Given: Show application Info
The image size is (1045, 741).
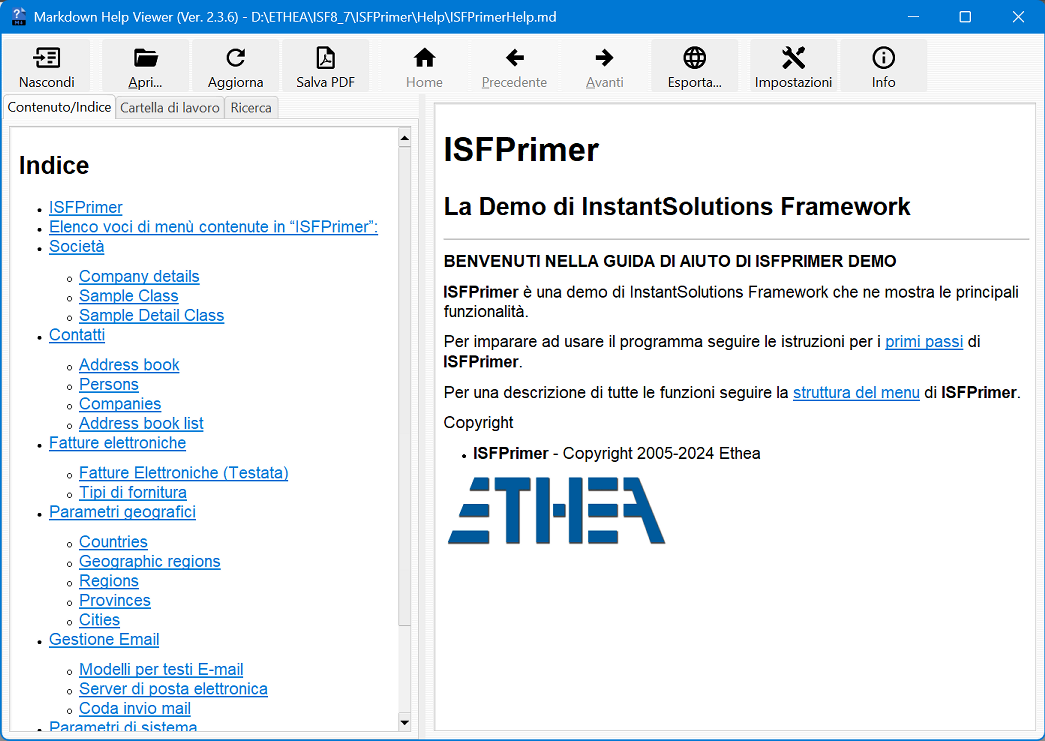Looking at the screenshot, I should [x=883, y=65].
